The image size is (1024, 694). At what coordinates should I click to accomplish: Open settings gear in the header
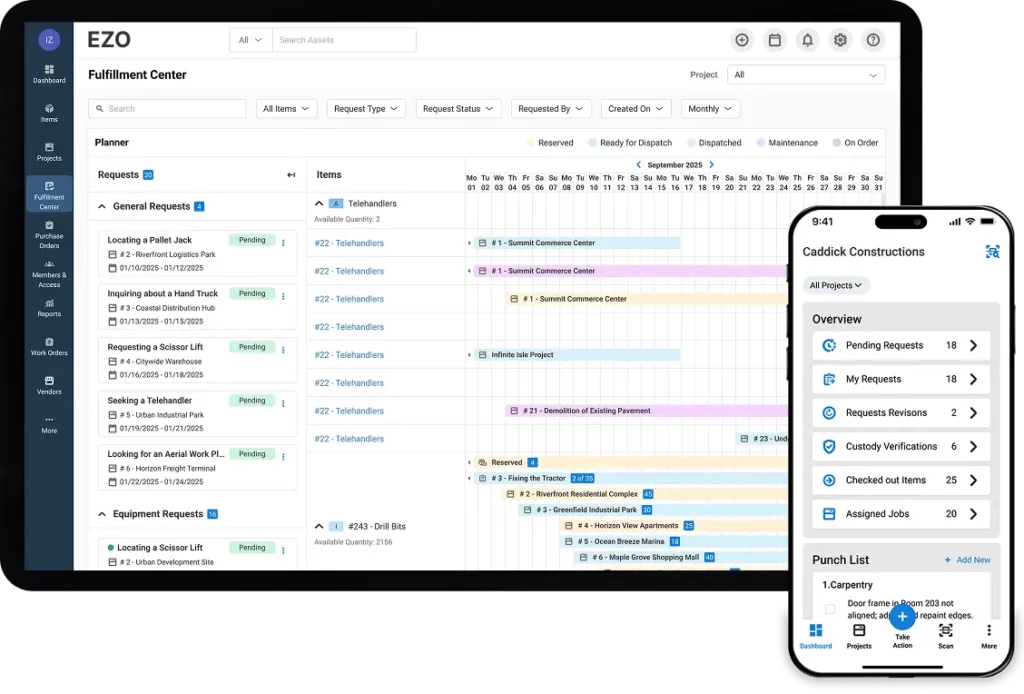click(840, 40)
